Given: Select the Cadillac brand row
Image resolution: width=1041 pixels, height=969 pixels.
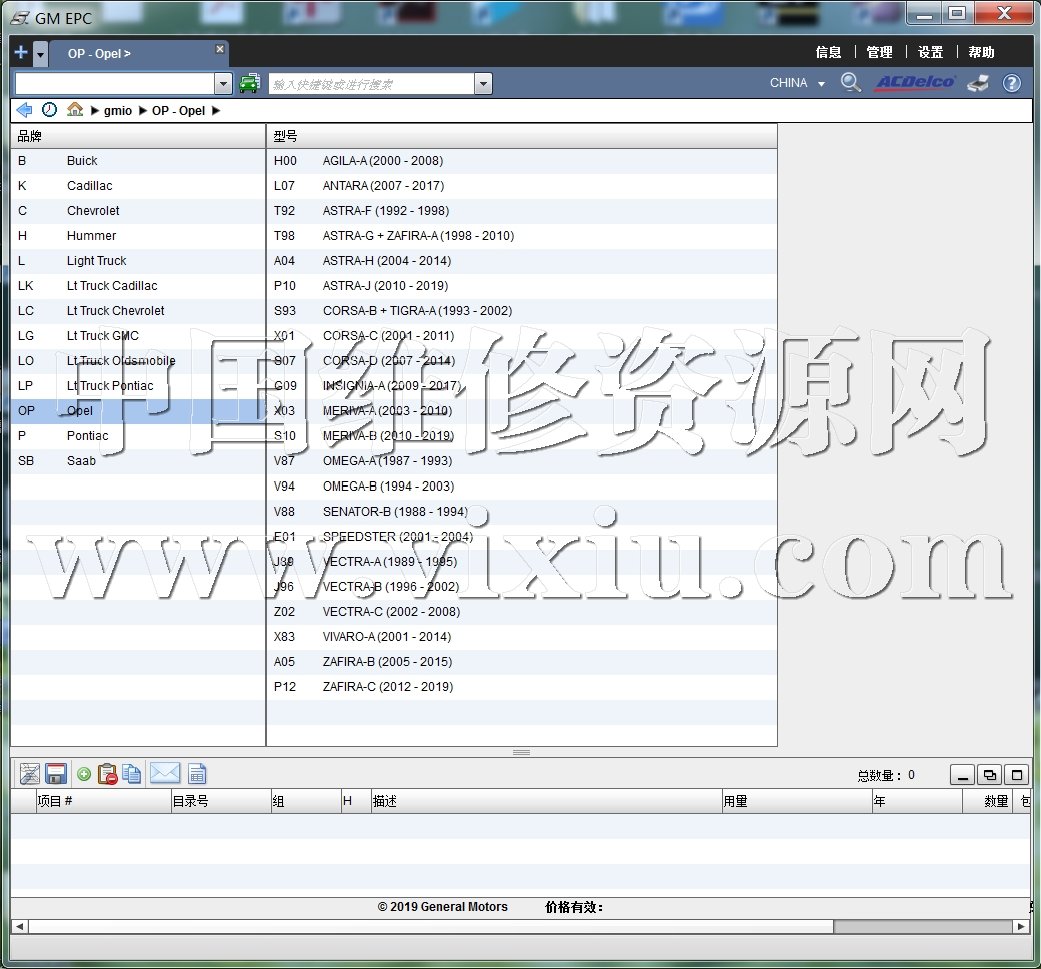Looking at the screenshot, I should coord(90,186).
